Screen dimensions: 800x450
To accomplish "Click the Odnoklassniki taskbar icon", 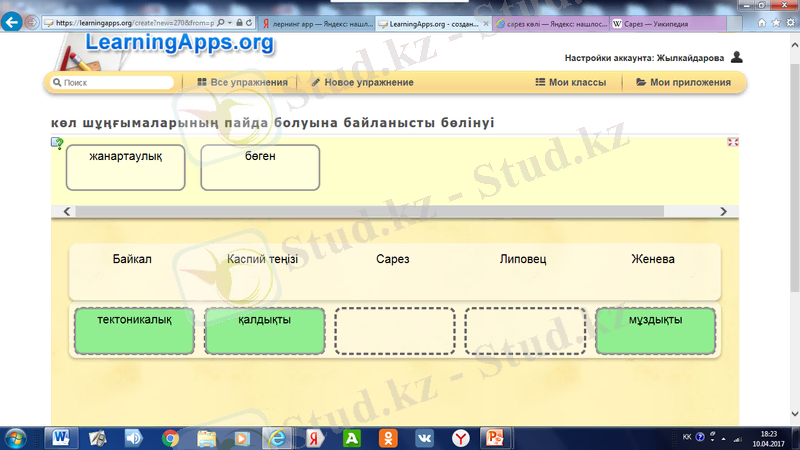I will [387, 437].
